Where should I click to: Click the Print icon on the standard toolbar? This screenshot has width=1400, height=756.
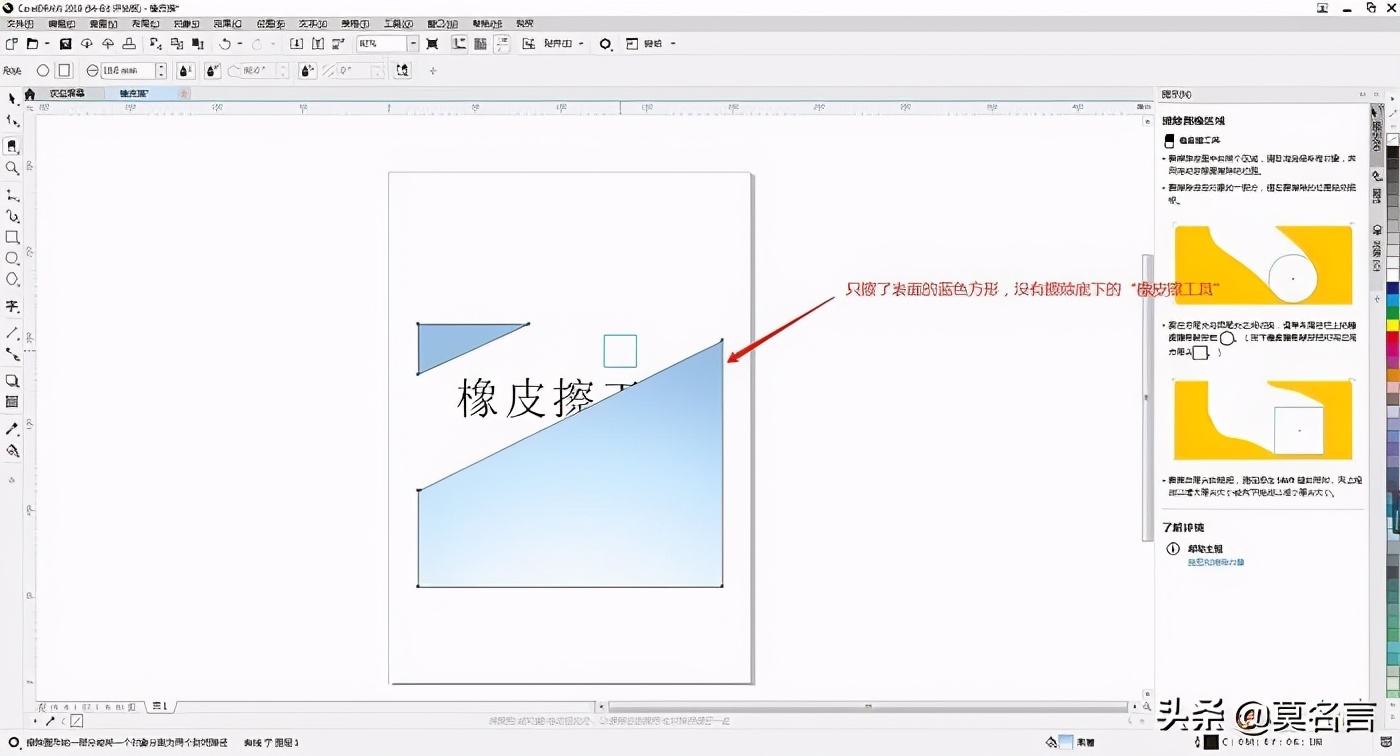pos(127,43)
